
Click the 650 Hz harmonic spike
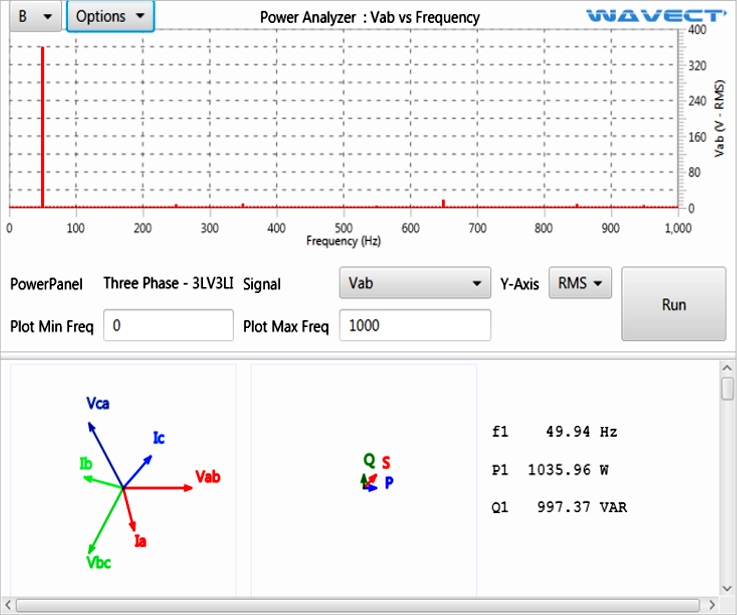click(443, 204)
